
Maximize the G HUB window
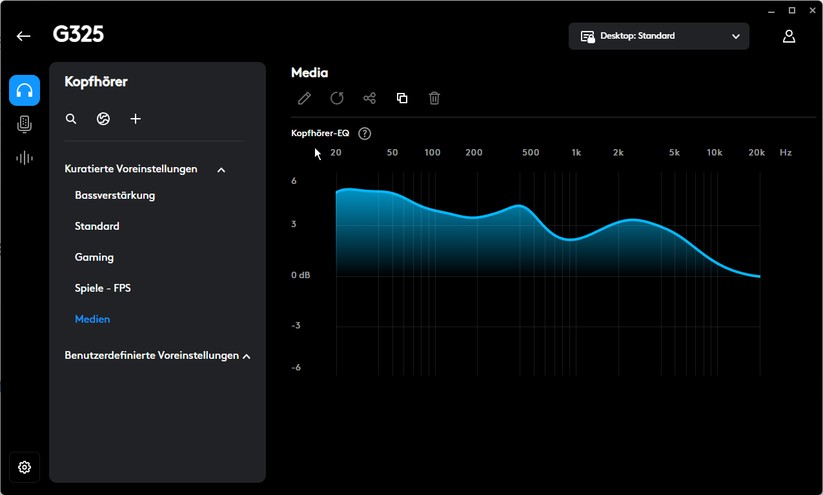(792, 10)
